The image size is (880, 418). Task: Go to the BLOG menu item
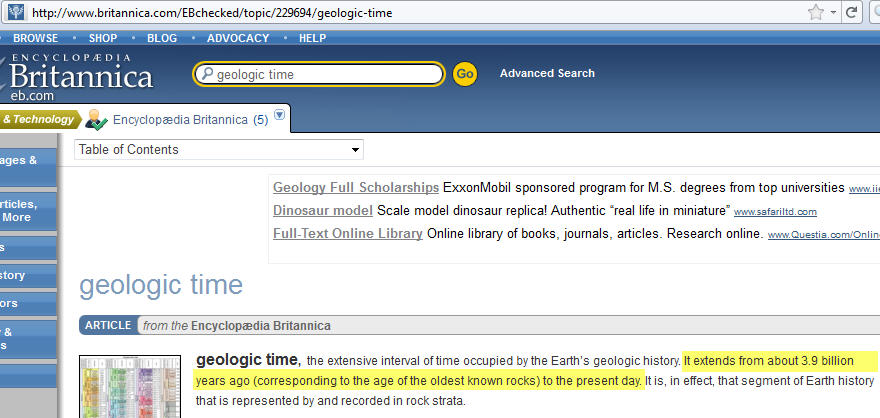(162, 38)
